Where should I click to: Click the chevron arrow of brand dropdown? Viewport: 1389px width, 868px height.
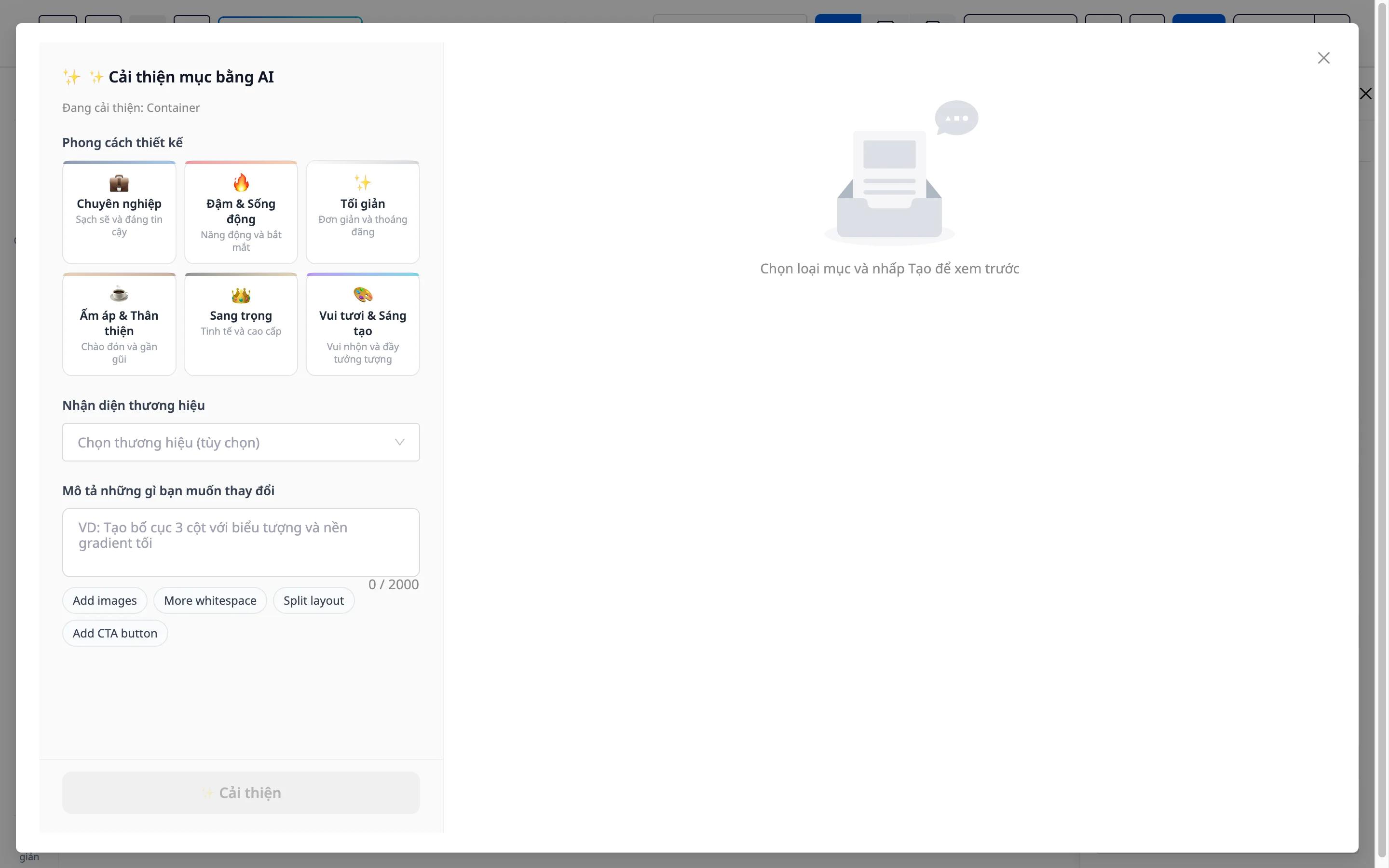(x=399, y=442)
